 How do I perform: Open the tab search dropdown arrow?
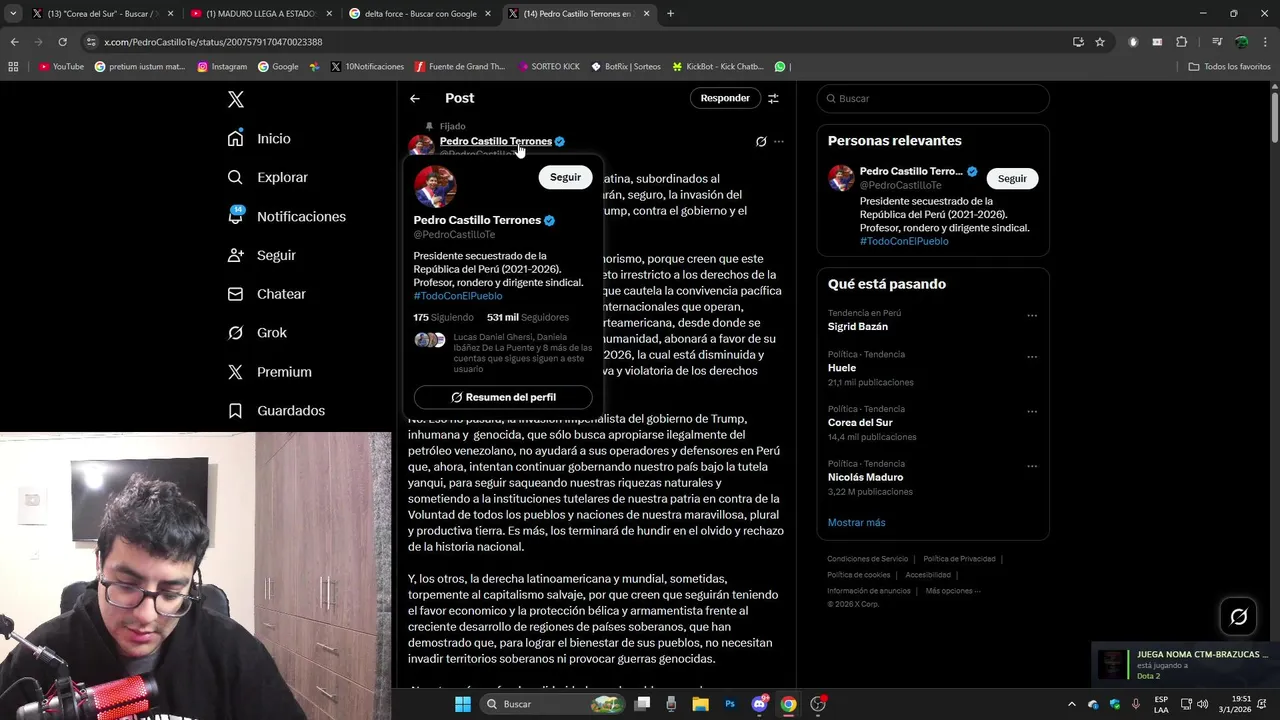13,14
